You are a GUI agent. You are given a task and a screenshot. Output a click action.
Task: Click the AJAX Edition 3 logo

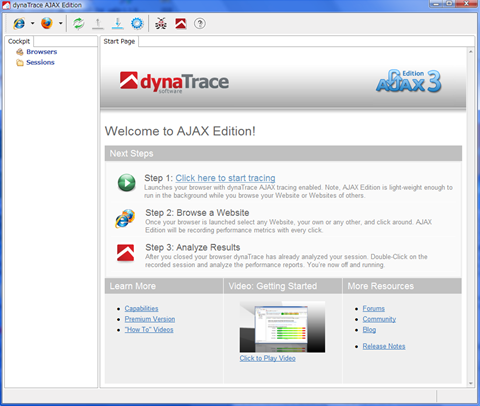[409, 81]
